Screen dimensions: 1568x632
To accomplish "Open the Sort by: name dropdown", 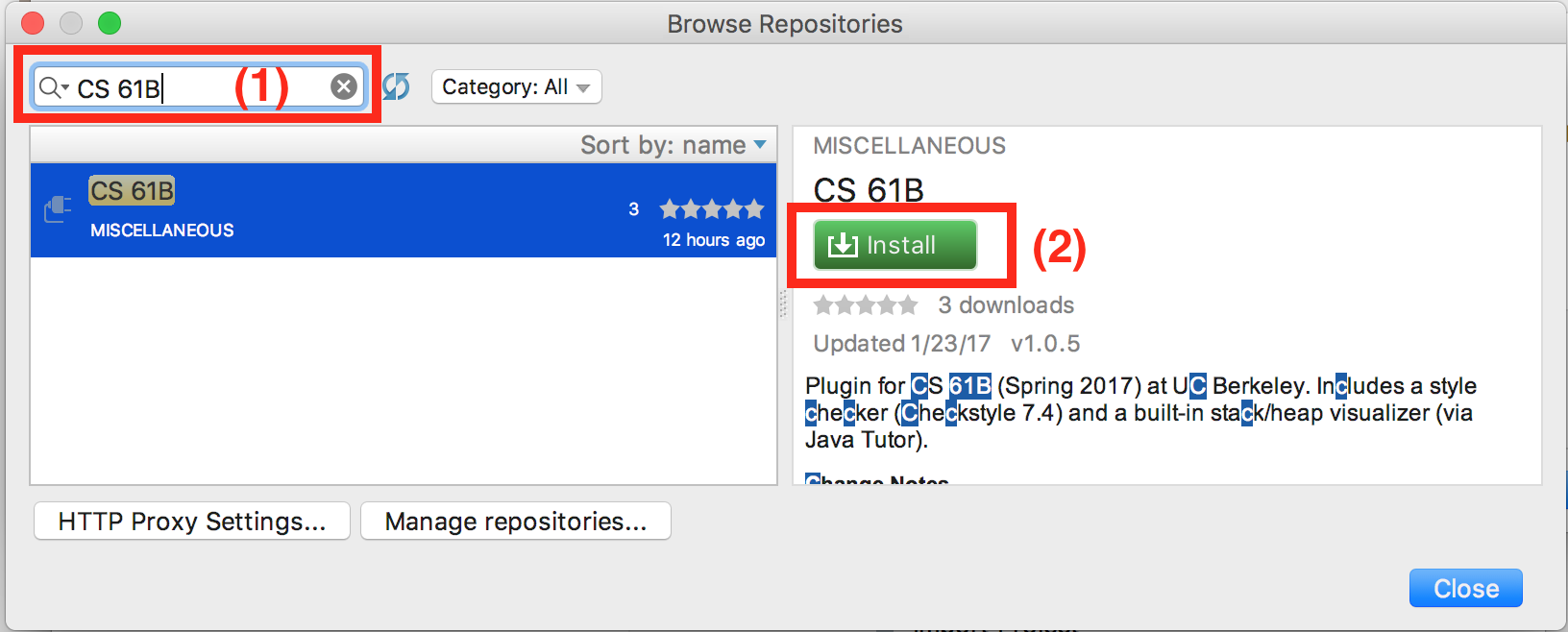I will pyautogui.click(x=673, y=144).
